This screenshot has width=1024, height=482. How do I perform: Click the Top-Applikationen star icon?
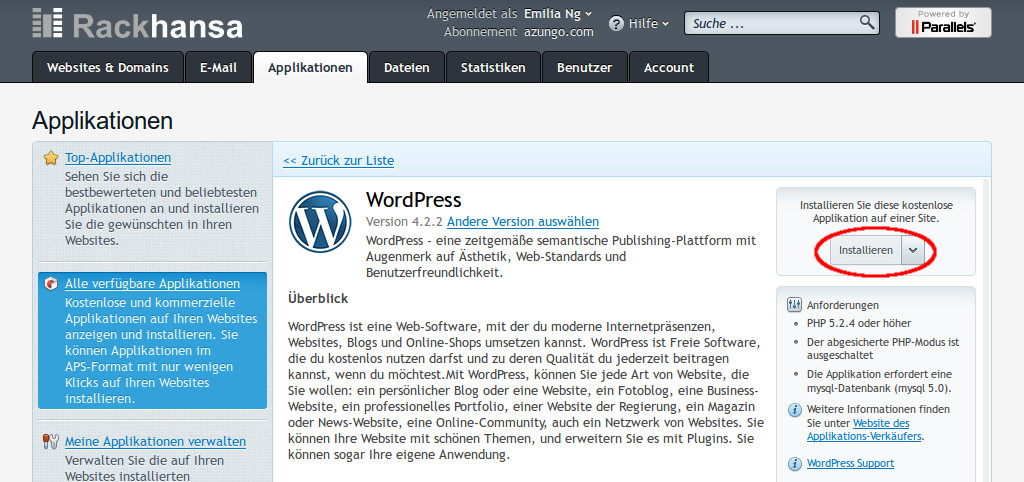51,158
